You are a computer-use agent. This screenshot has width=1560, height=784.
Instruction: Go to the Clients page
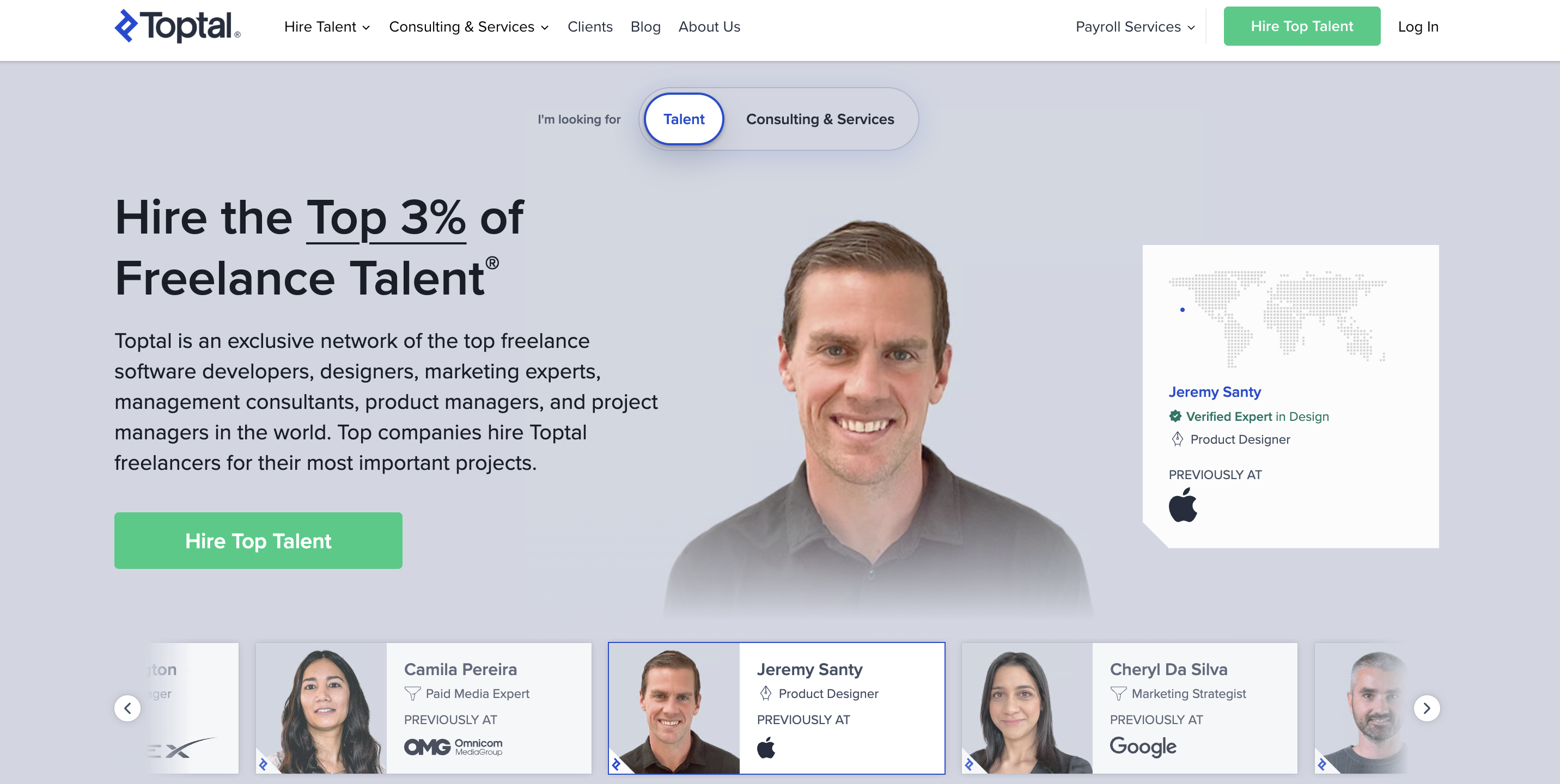(590, 27)
